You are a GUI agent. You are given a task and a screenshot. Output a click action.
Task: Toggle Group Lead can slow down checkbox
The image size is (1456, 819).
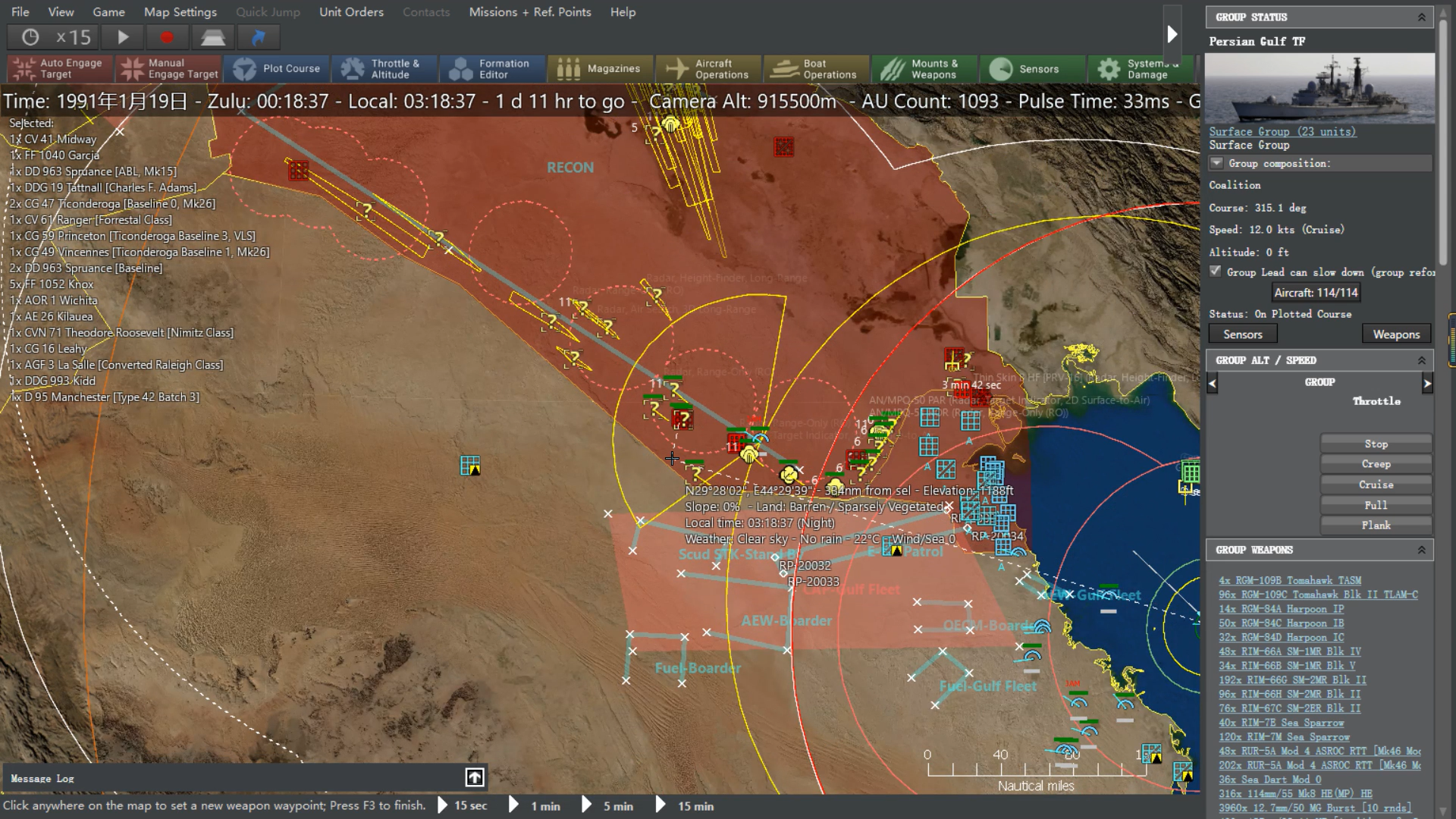(x=1216, y=271)
